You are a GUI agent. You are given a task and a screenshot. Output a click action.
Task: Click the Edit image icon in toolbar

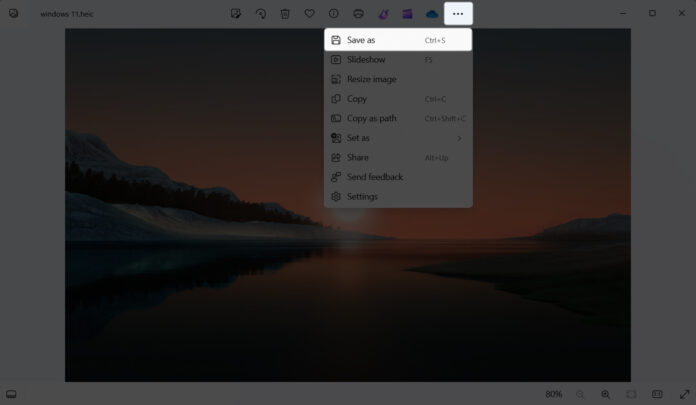(236, 14)
